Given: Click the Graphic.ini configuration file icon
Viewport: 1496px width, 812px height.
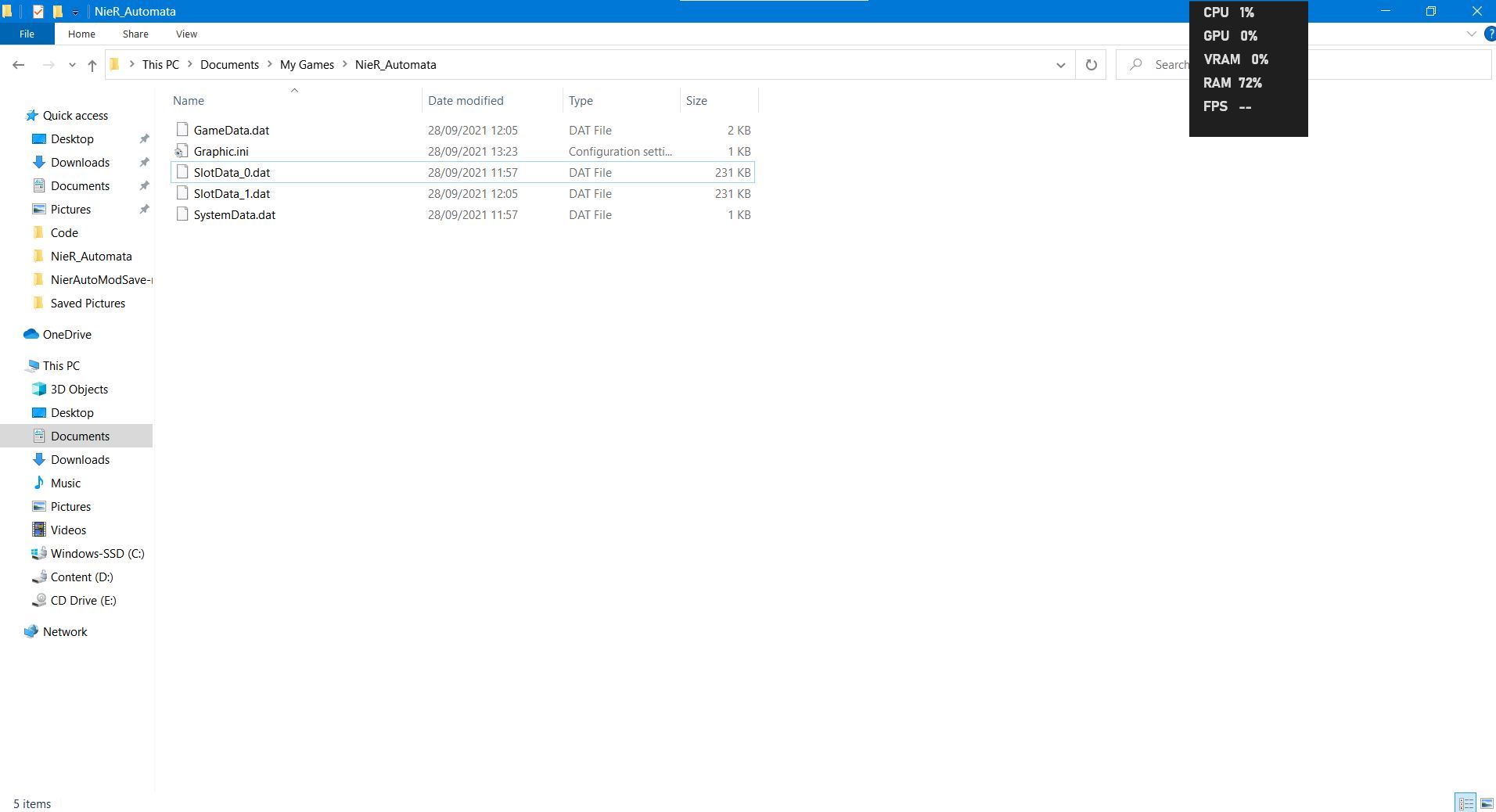Looking at the screenshot, I should (182, 151).
